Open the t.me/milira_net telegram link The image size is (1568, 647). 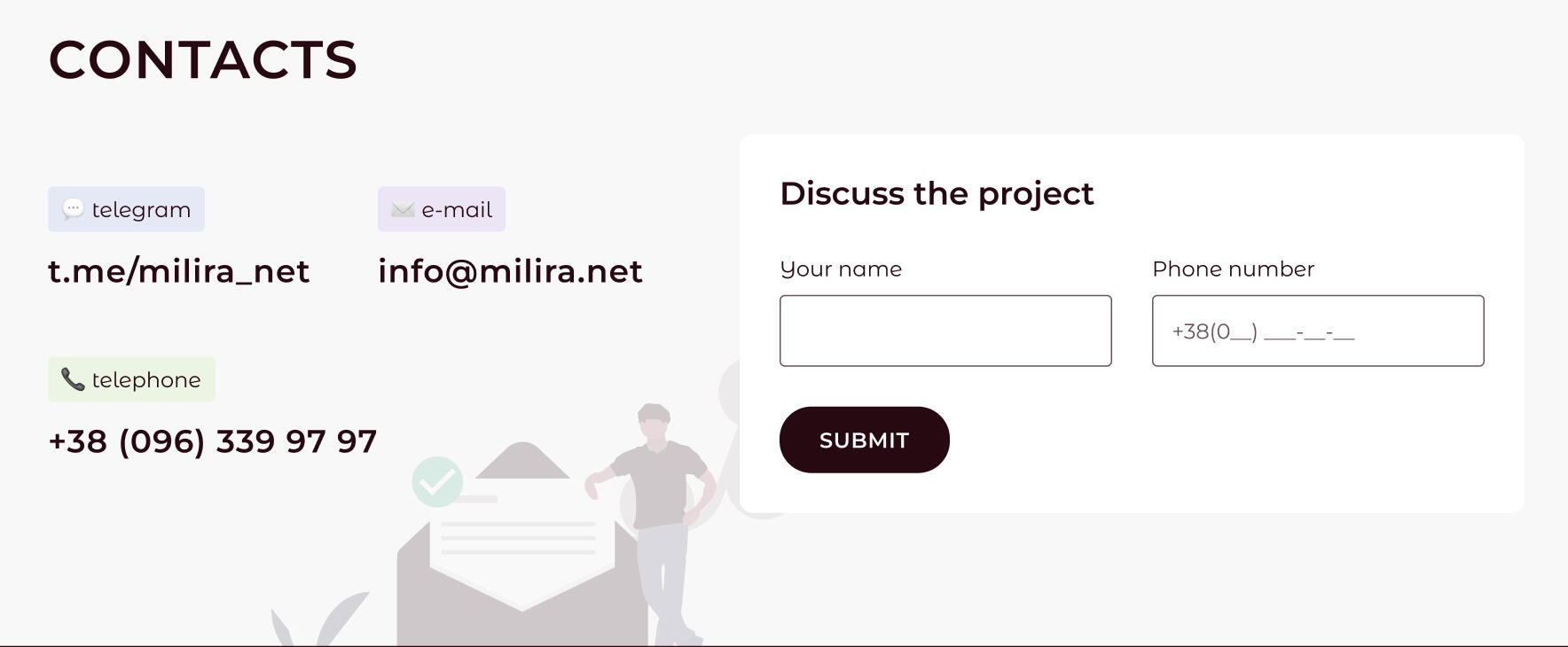pyautogui.click(x=178, y=271)
